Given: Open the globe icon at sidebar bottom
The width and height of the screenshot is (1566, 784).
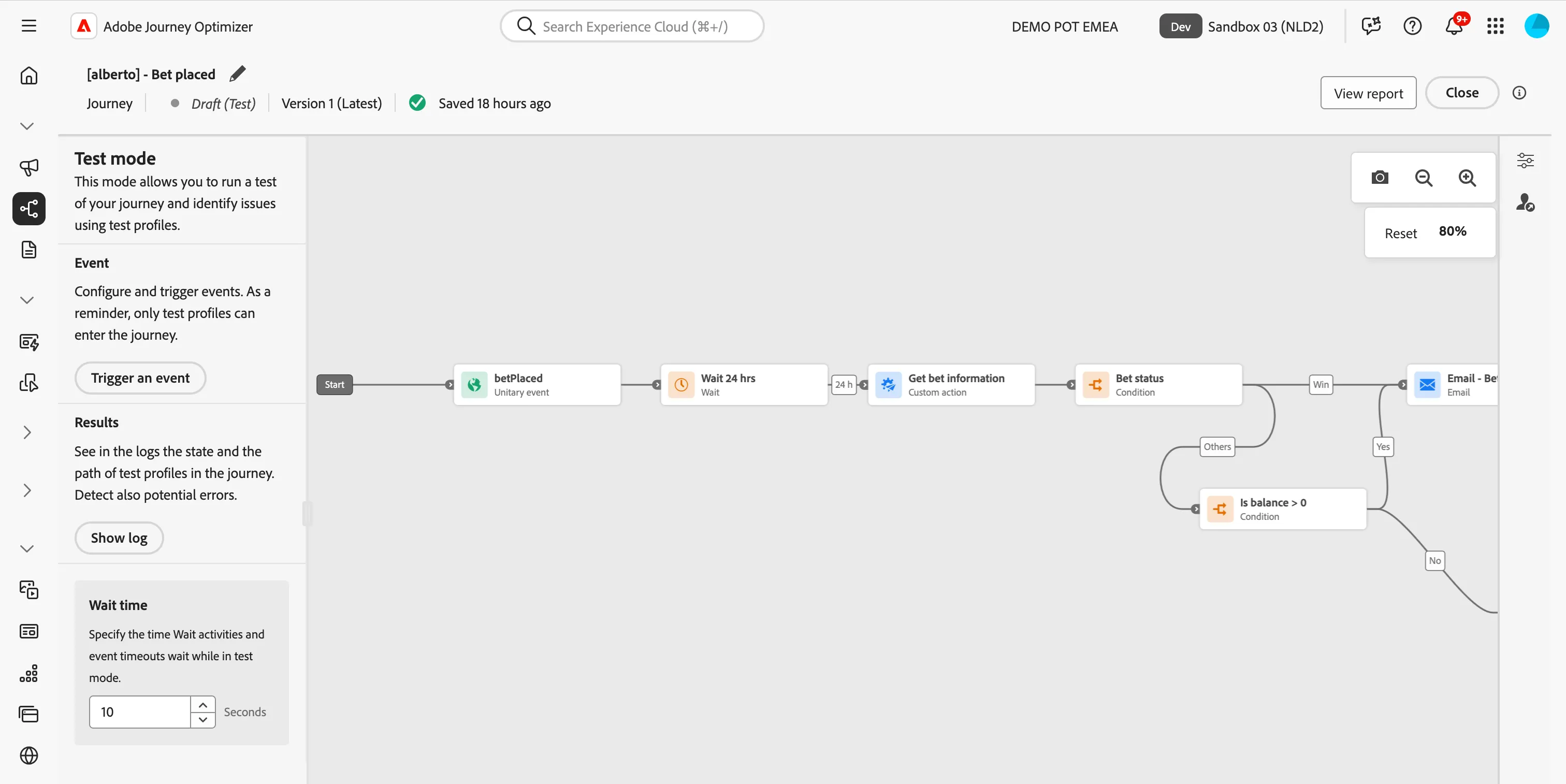Looking at the screenshot, I should pos(28,756).
